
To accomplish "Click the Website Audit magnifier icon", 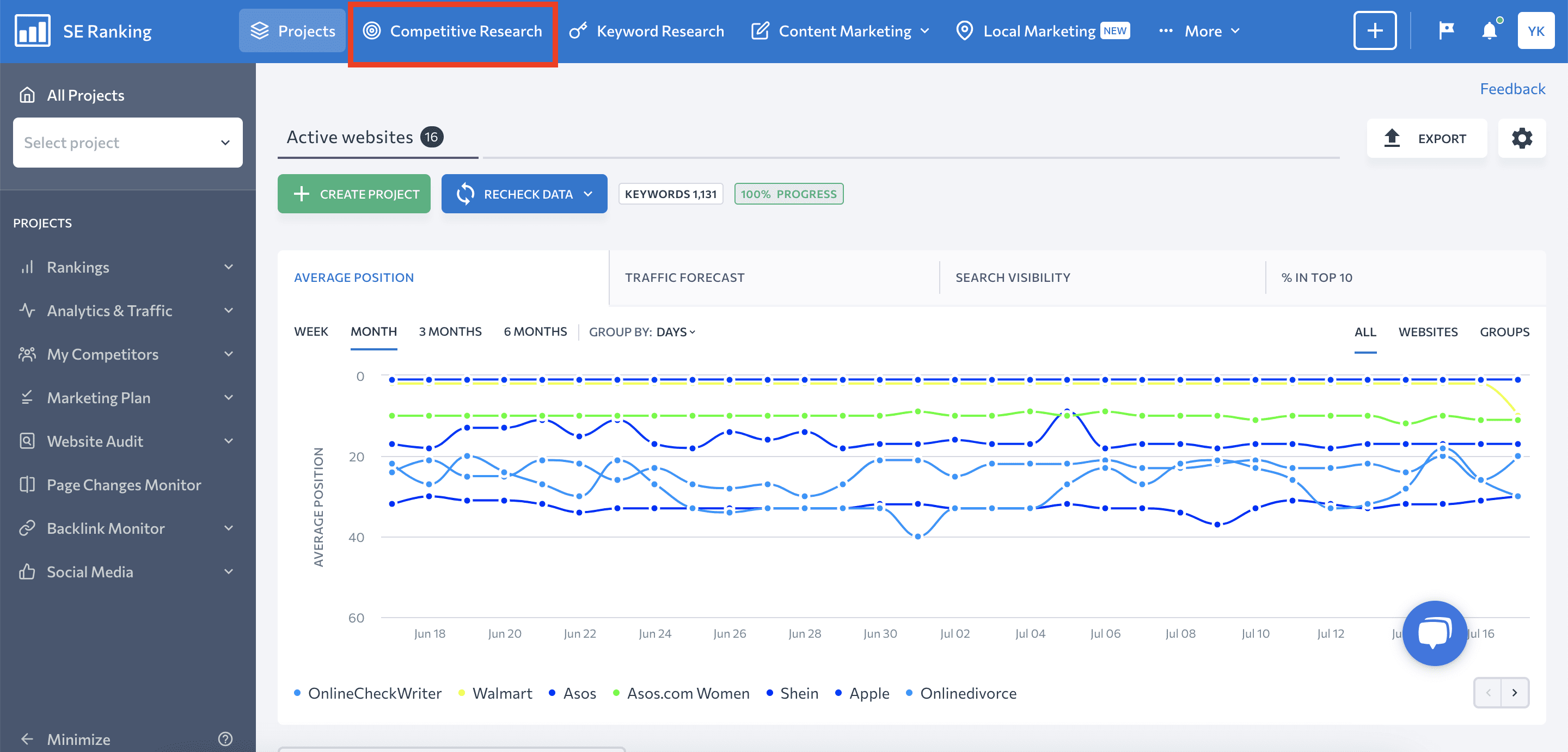I will (27, 441).
